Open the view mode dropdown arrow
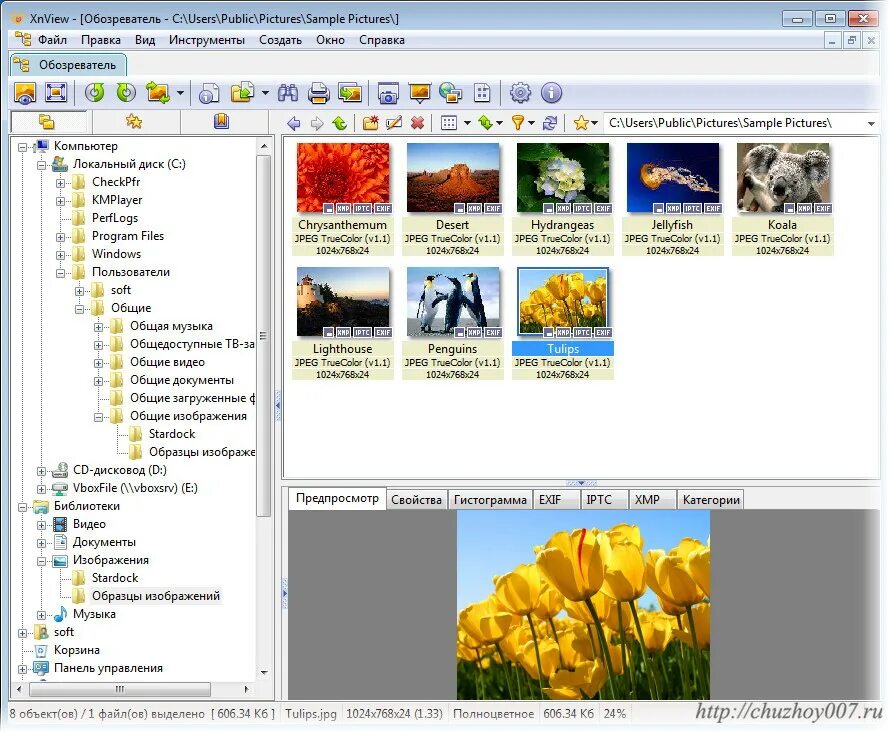Image resolution: width=889 pixels, height=732 pixels. (x=466, y=122)
